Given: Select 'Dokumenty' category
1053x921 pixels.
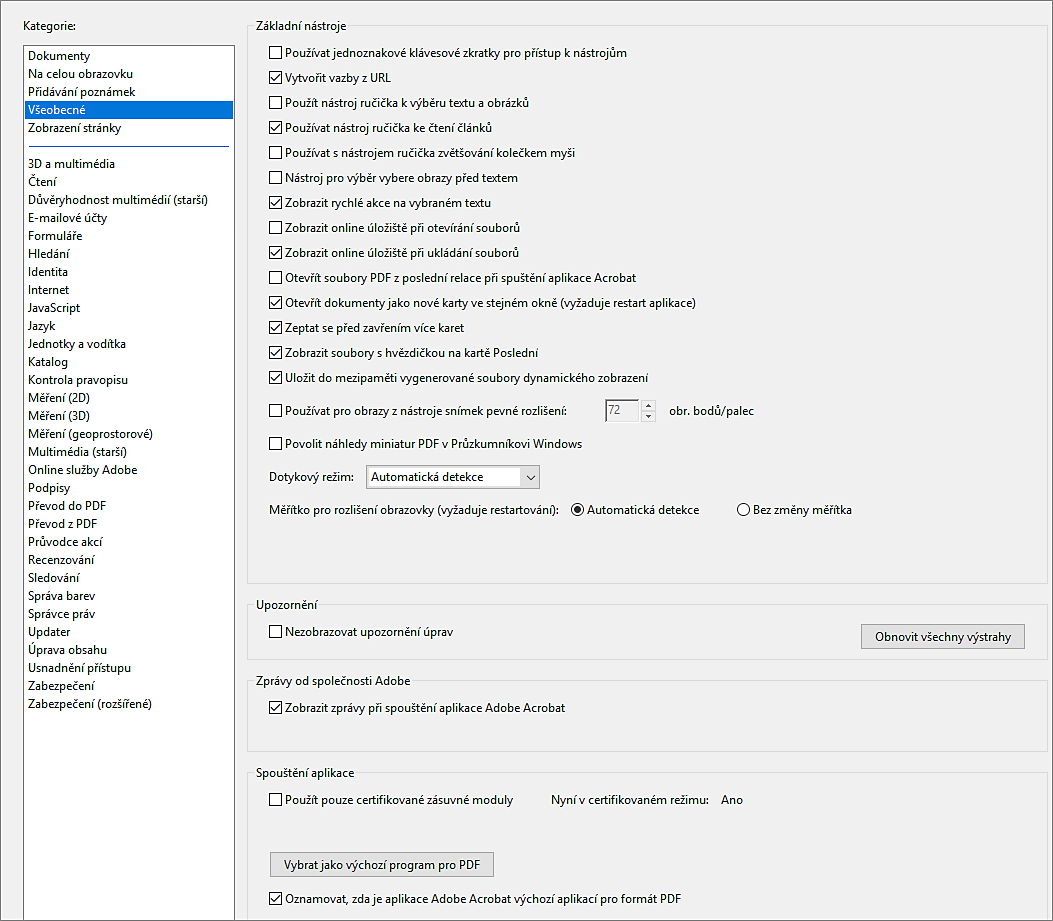Looking at the screenshot, I should 129,56.
